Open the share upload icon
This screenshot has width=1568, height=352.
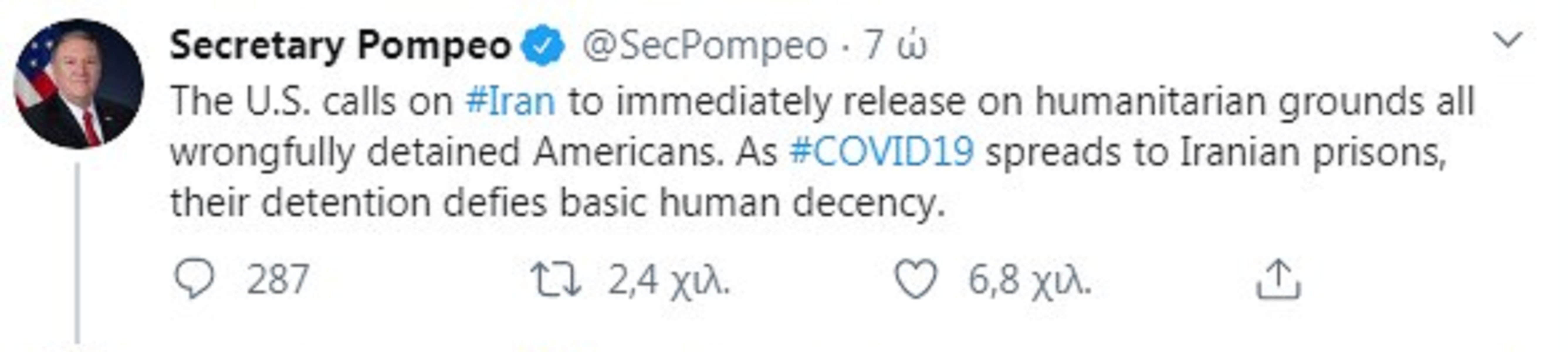(1278, 279)
